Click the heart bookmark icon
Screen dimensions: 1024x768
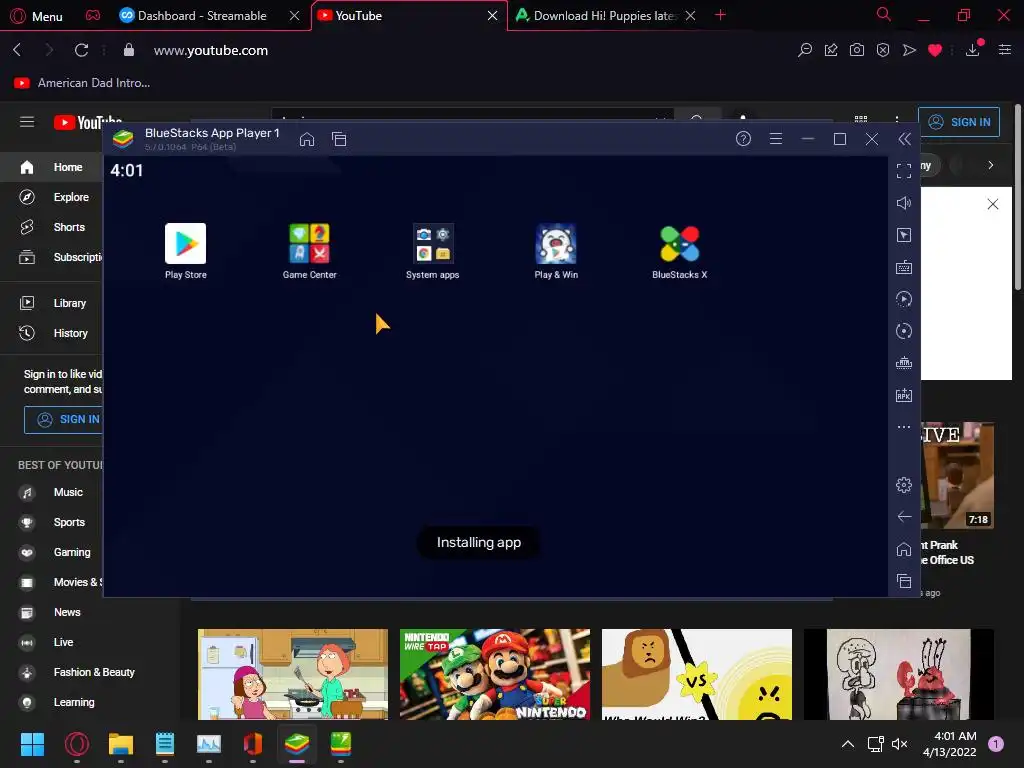tap(935, 50)
